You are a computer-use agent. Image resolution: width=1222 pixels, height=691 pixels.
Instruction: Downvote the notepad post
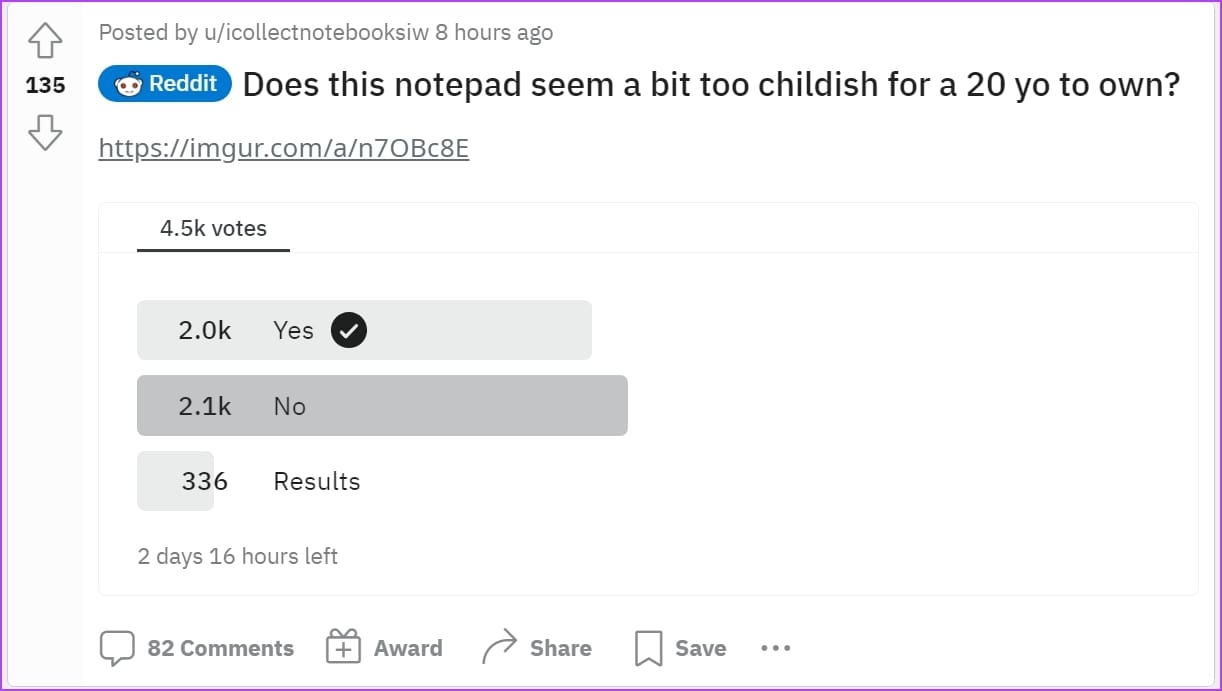click(45, 131)
